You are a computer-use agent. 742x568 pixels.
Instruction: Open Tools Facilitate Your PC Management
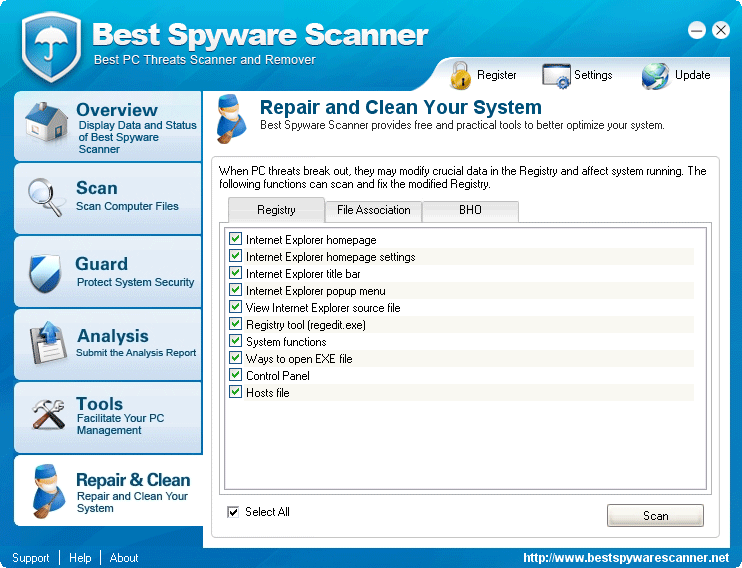(x=108, y=417)
